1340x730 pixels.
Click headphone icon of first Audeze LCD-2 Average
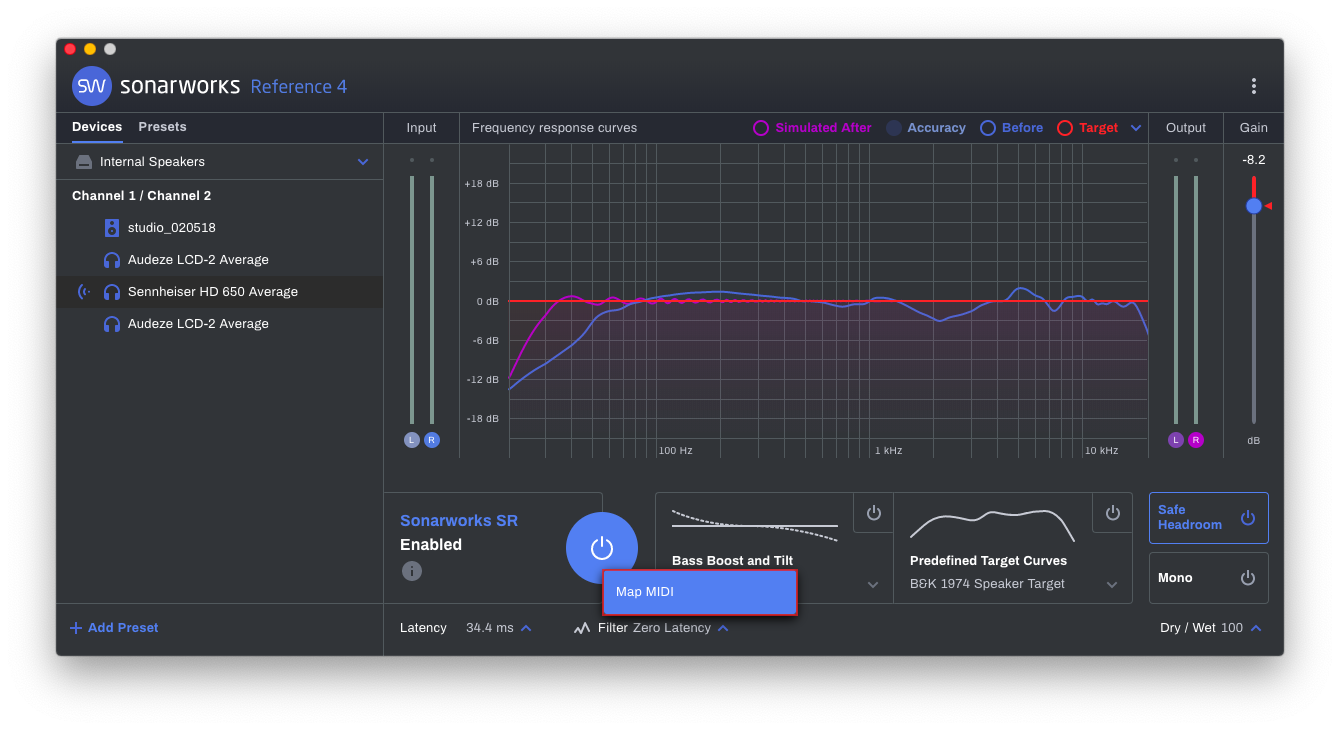click(x=112, y=260)
